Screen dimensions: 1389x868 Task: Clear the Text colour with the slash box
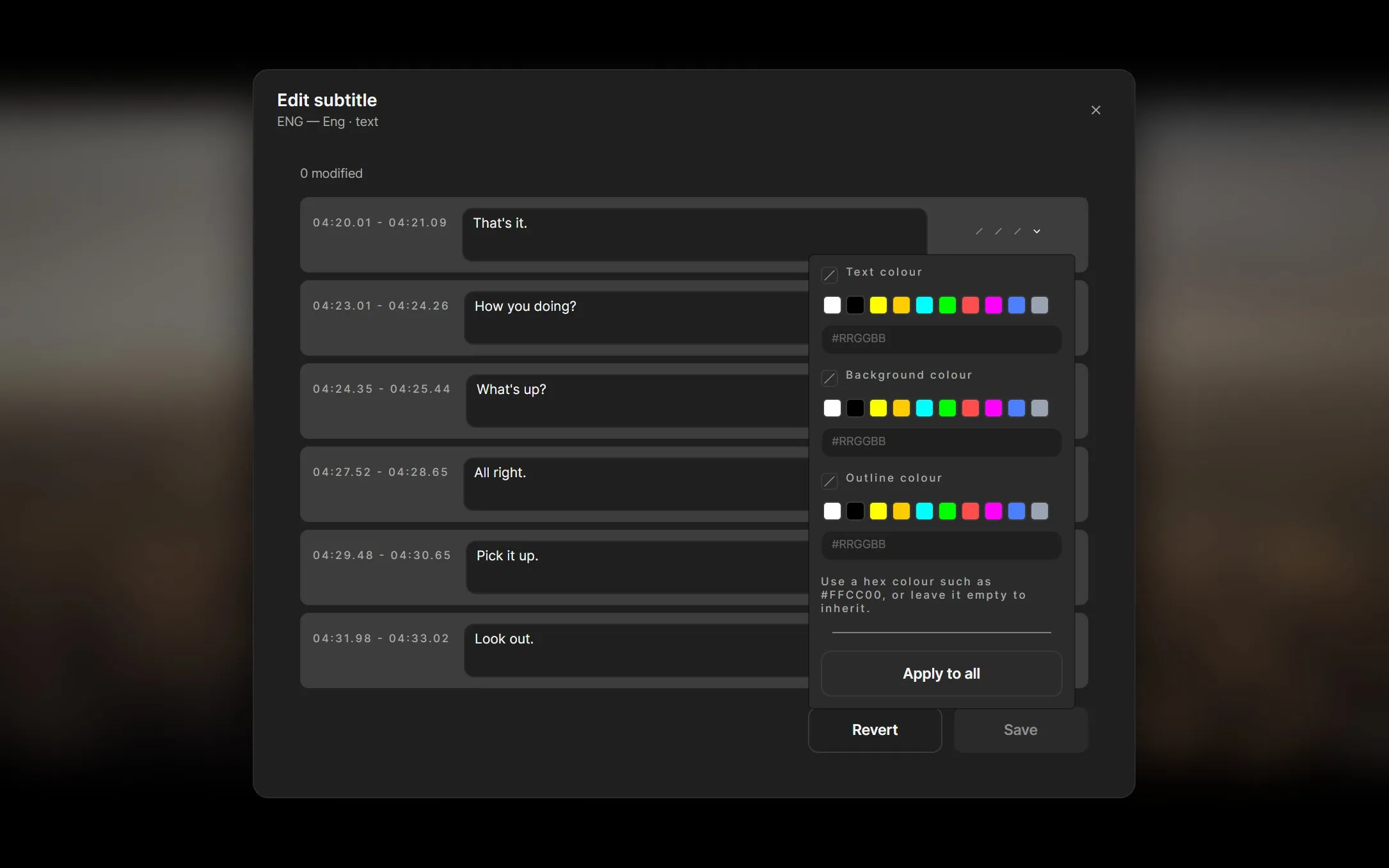[830, 276]
